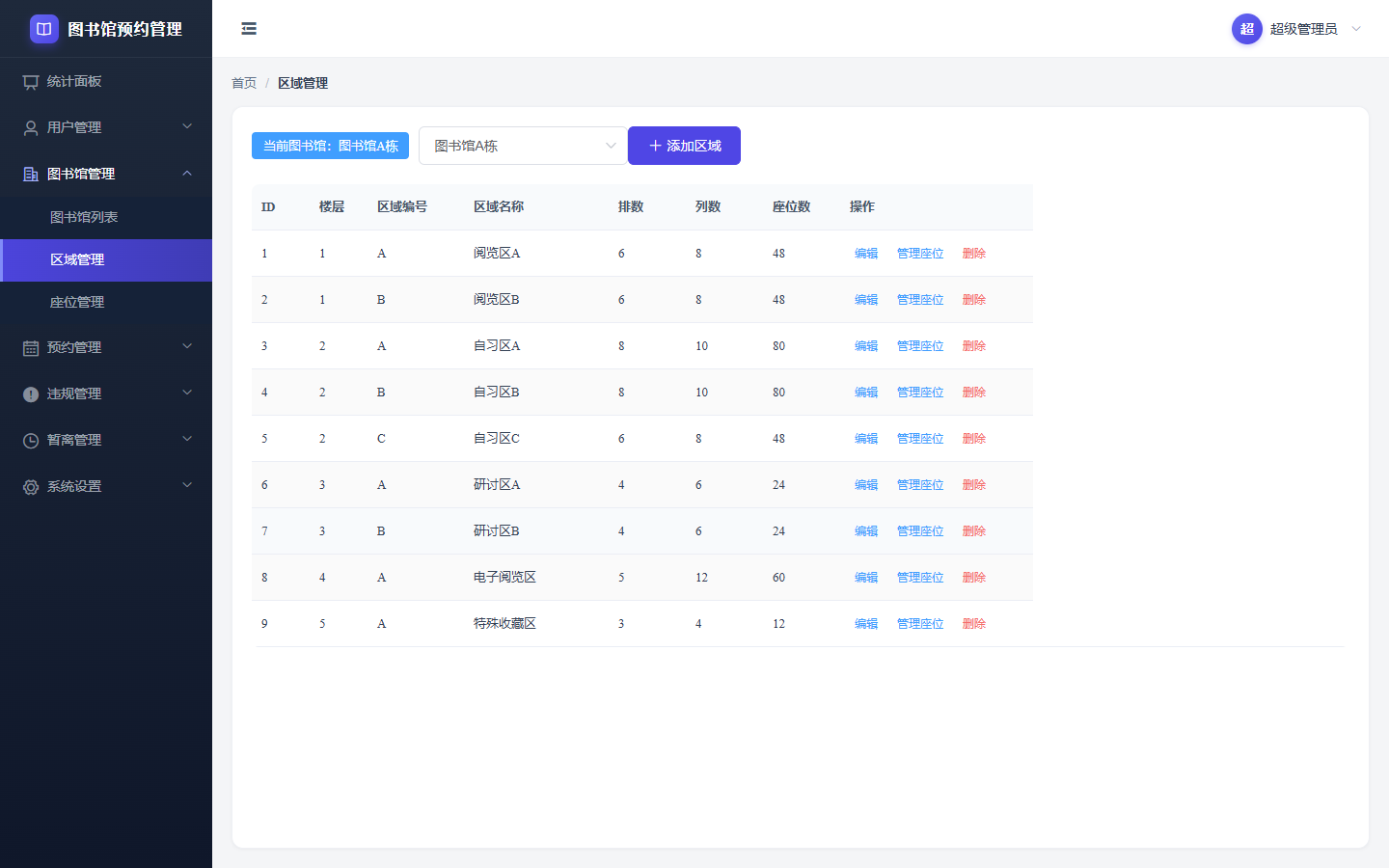1389x868 pixels.
Task: Open the 超级管理员 account dropdown arrow
Action: click(x=1356, y=29)
